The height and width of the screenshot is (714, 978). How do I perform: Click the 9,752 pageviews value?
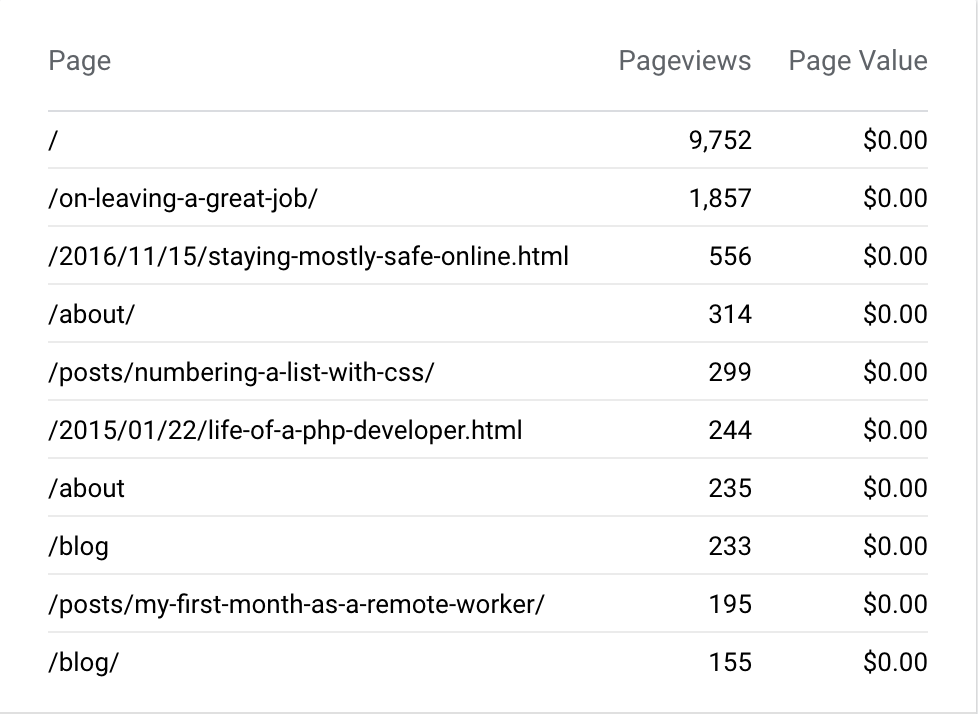[719, 140]
